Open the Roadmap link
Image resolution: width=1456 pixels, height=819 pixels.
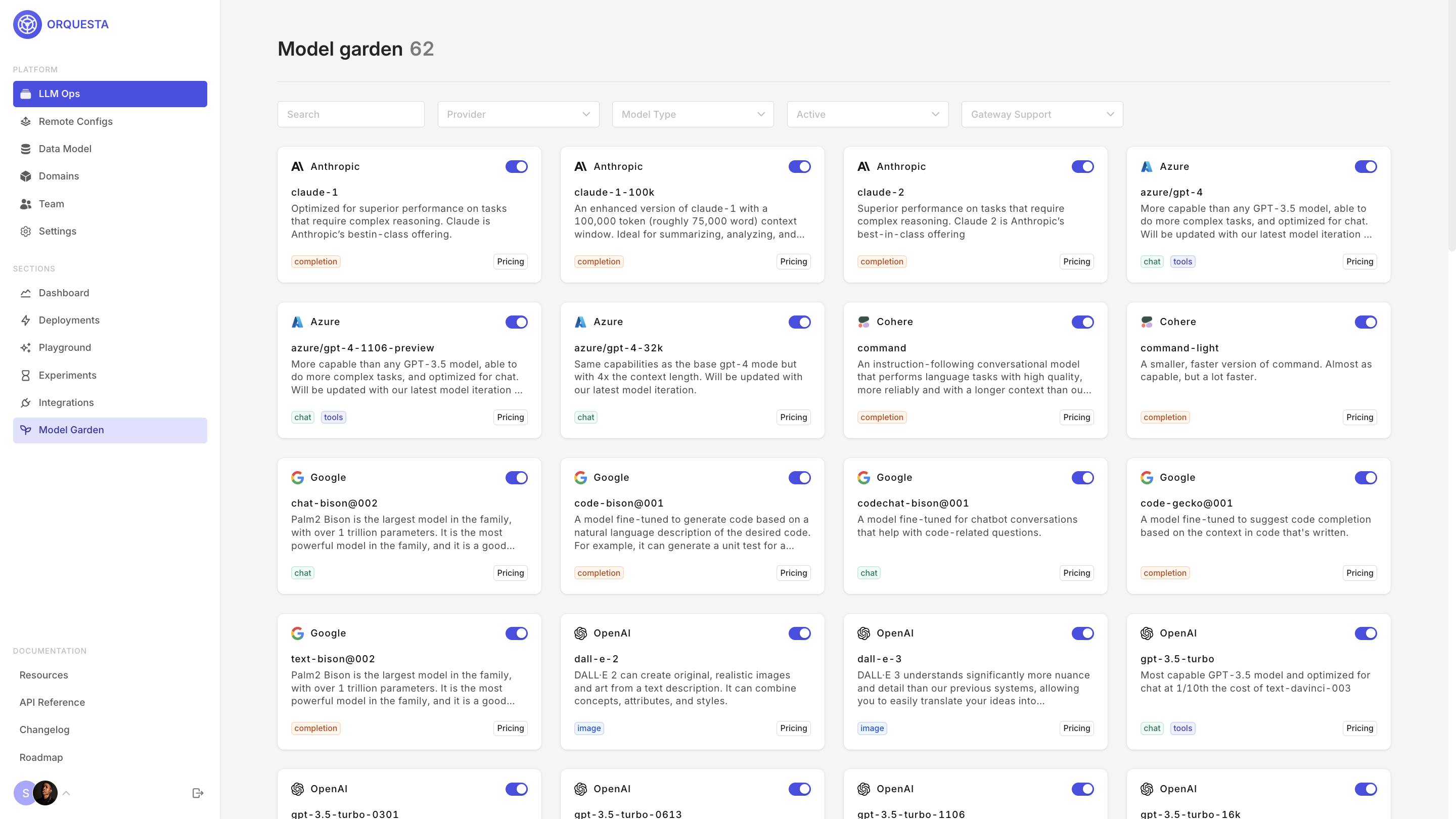[40, 757]
